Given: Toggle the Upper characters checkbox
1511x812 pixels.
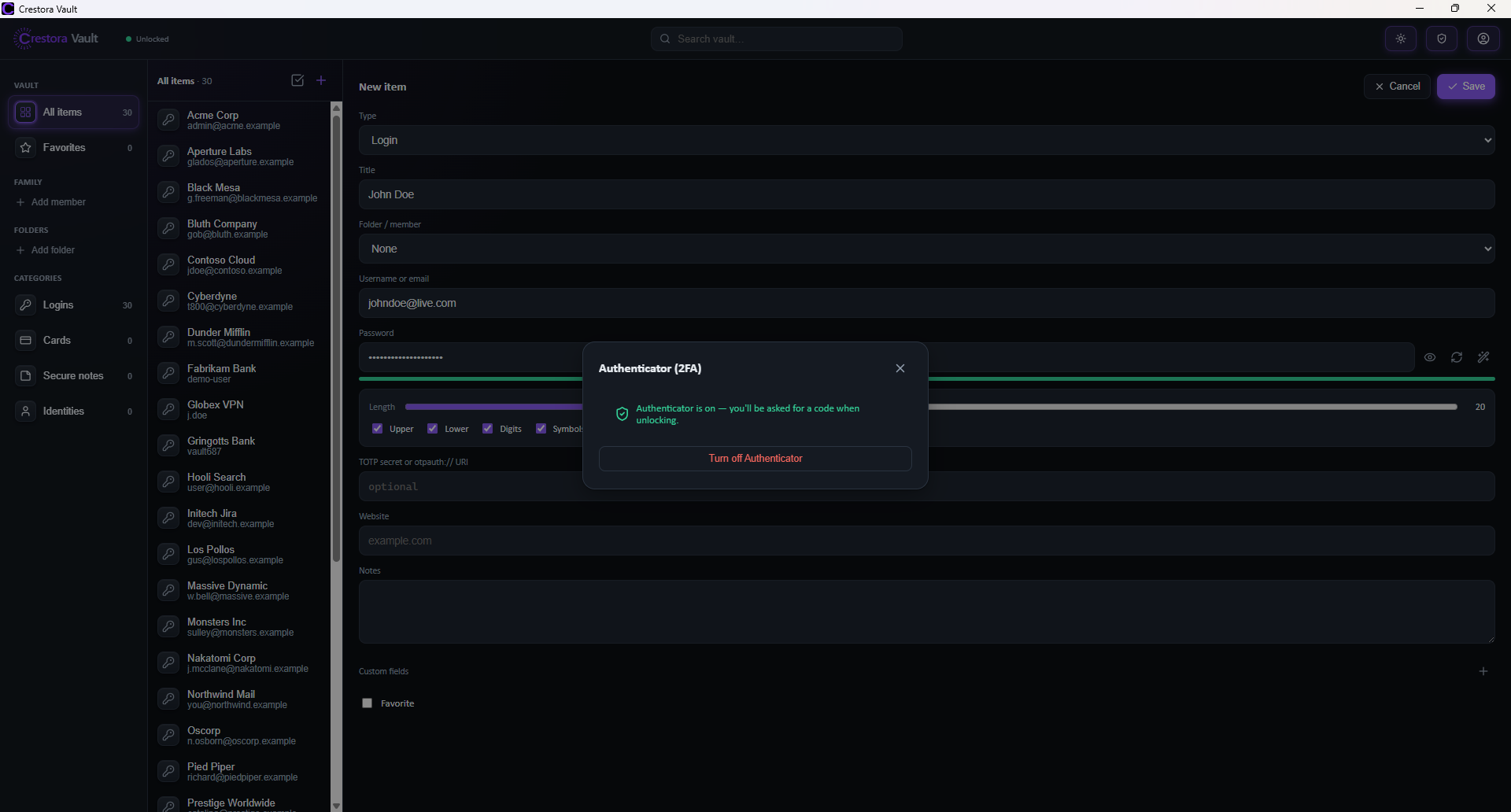Looking at the screenshot, I should 378,429.
